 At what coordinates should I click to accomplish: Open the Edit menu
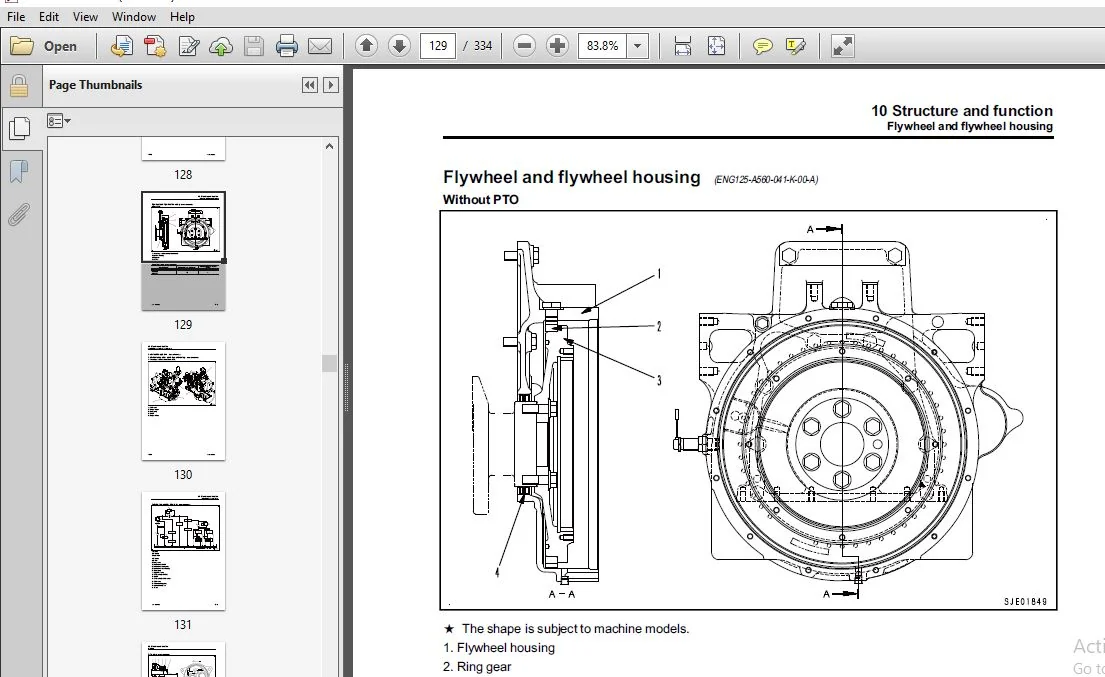click(49, 16)
